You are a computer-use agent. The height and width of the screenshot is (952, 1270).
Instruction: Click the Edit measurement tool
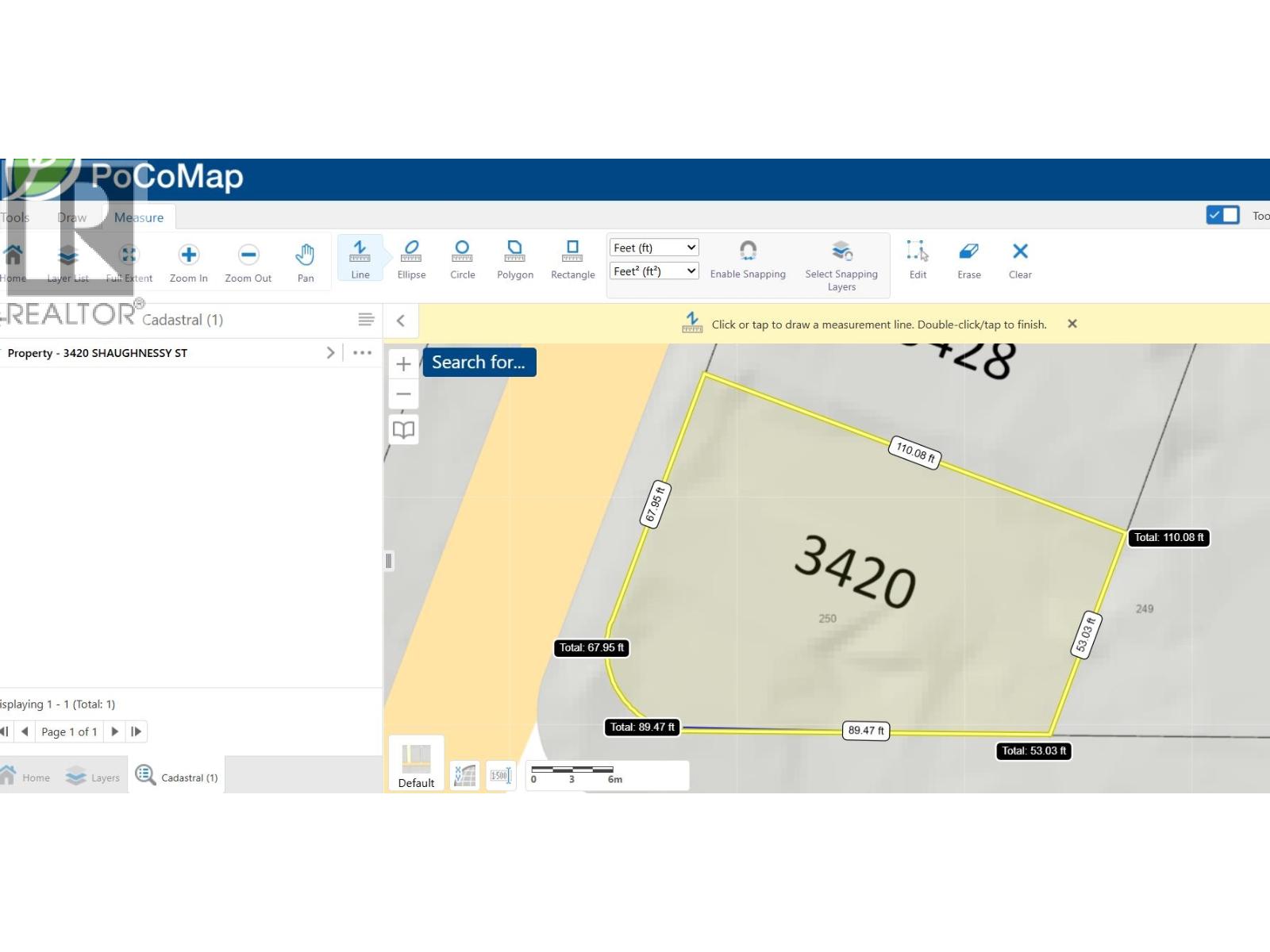(918, 259)
